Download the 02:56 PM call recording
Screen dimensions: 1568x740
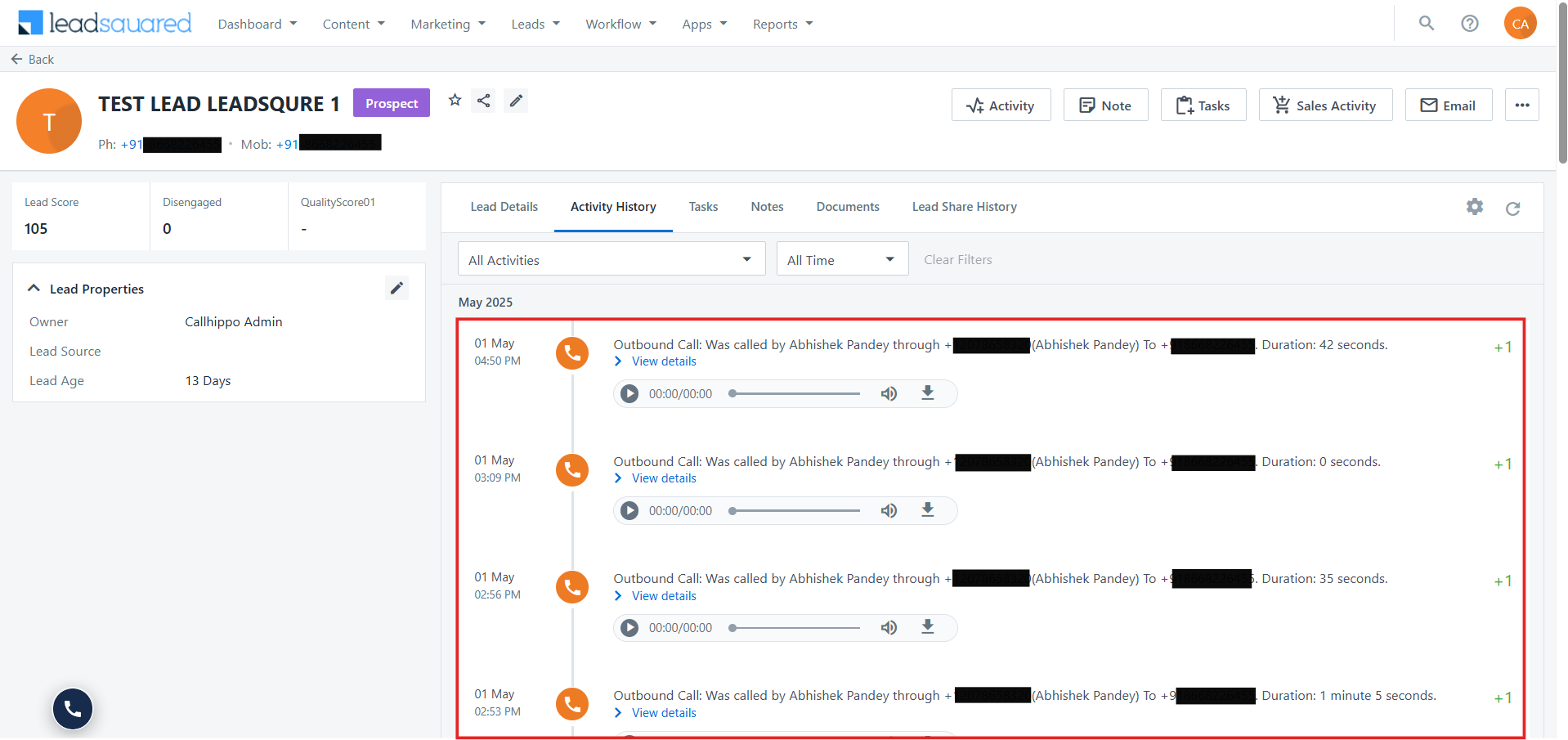928,626
